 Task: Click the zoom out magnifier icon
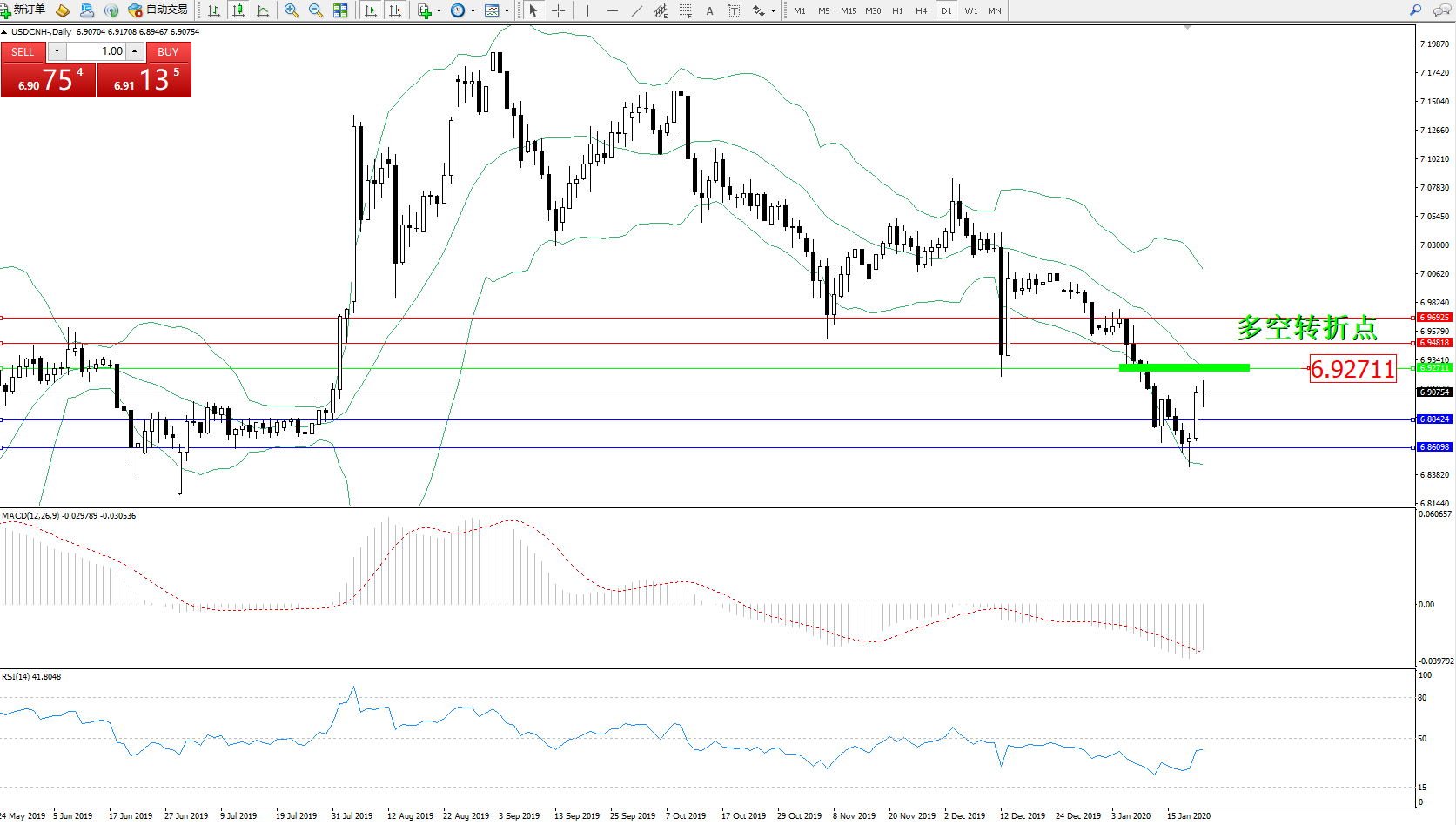pos(315,10)
